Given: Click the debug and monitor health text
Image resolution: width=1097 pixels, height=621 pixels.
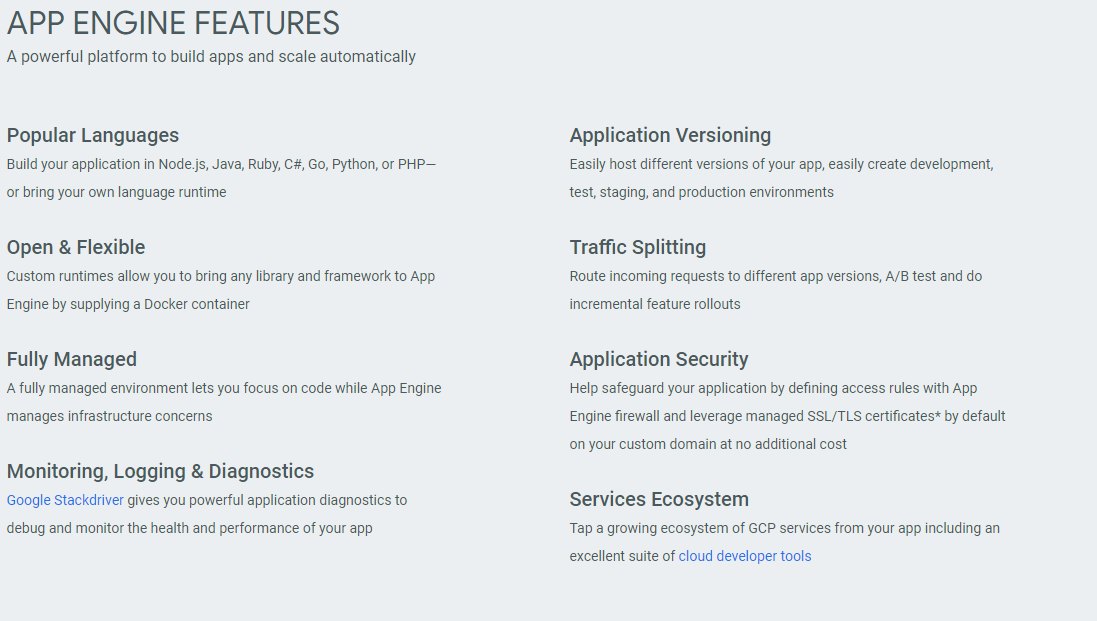Looking at the screenshot, I should (190, 528).
